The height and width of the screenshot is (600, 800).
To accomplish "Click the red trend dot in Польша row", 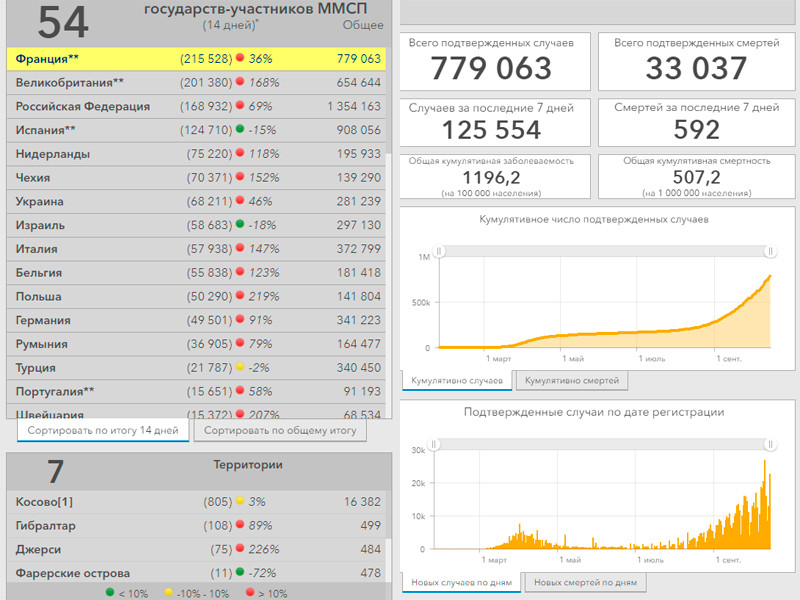I will (240, 296).
